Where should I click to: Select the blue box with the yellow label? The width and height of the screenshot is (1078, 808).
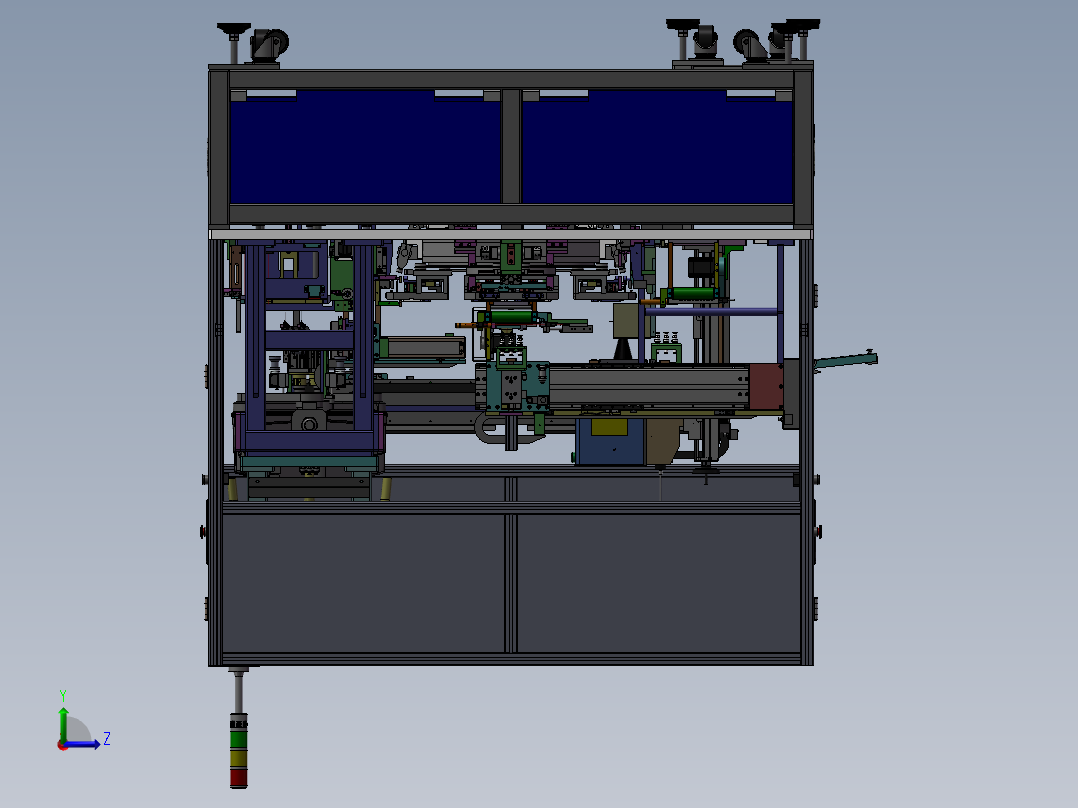[x=610, y=441]
